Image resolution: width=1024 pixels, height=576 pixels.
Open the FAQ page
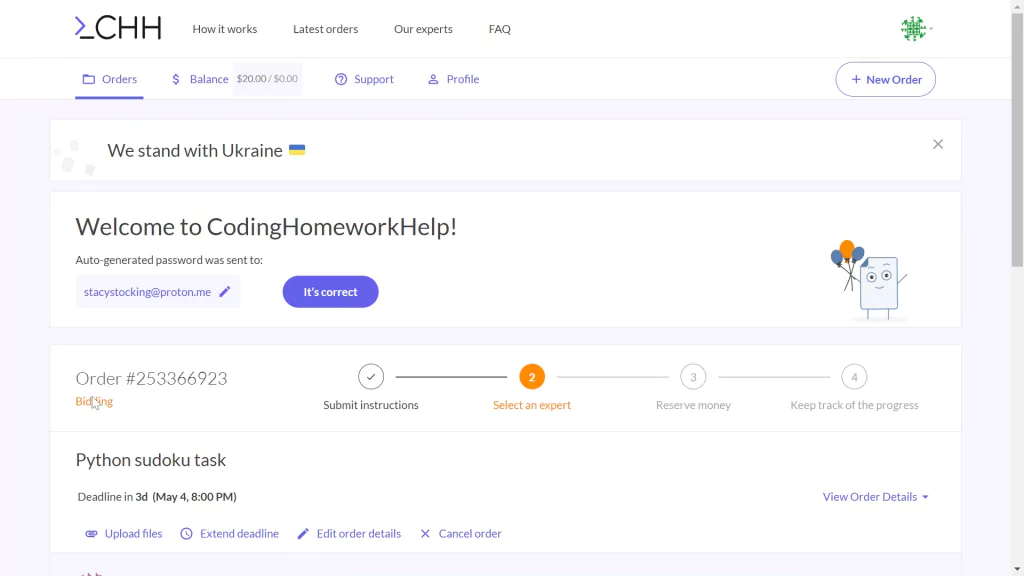coord(500,29)
